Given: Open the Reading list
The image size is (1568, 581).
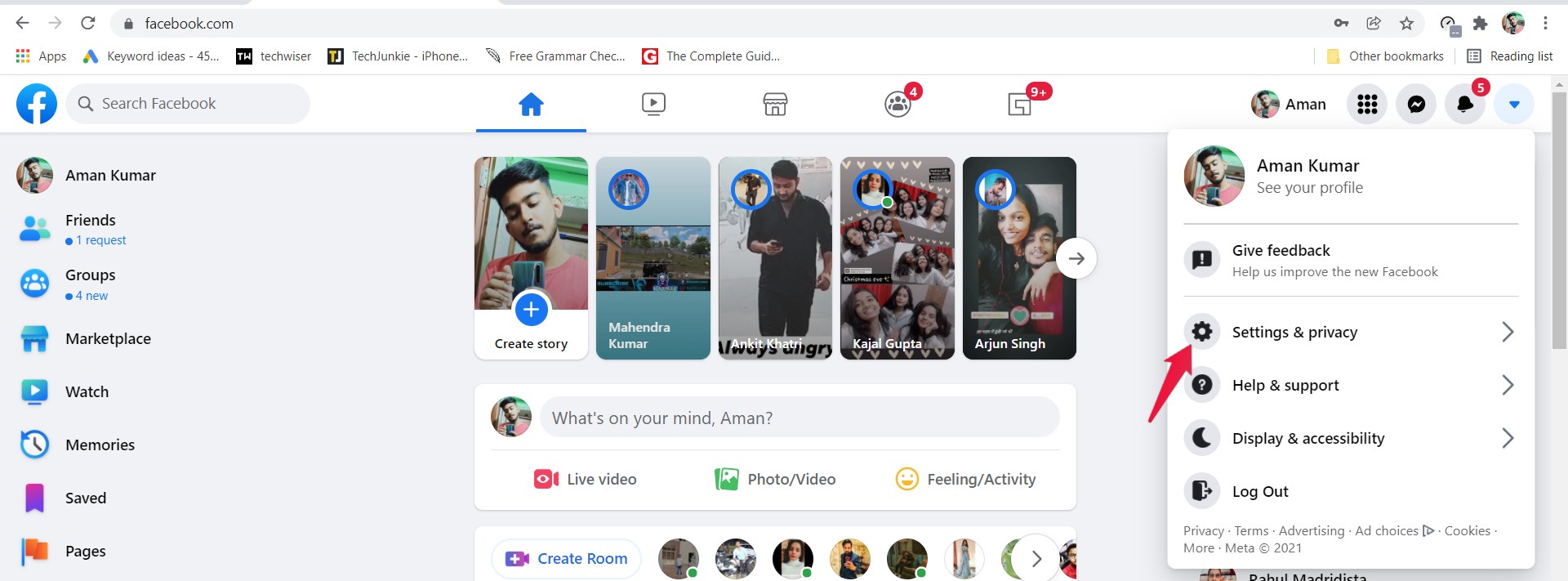Looking at the screenshot, I should pyautogui.click(x=1510, y=56).
